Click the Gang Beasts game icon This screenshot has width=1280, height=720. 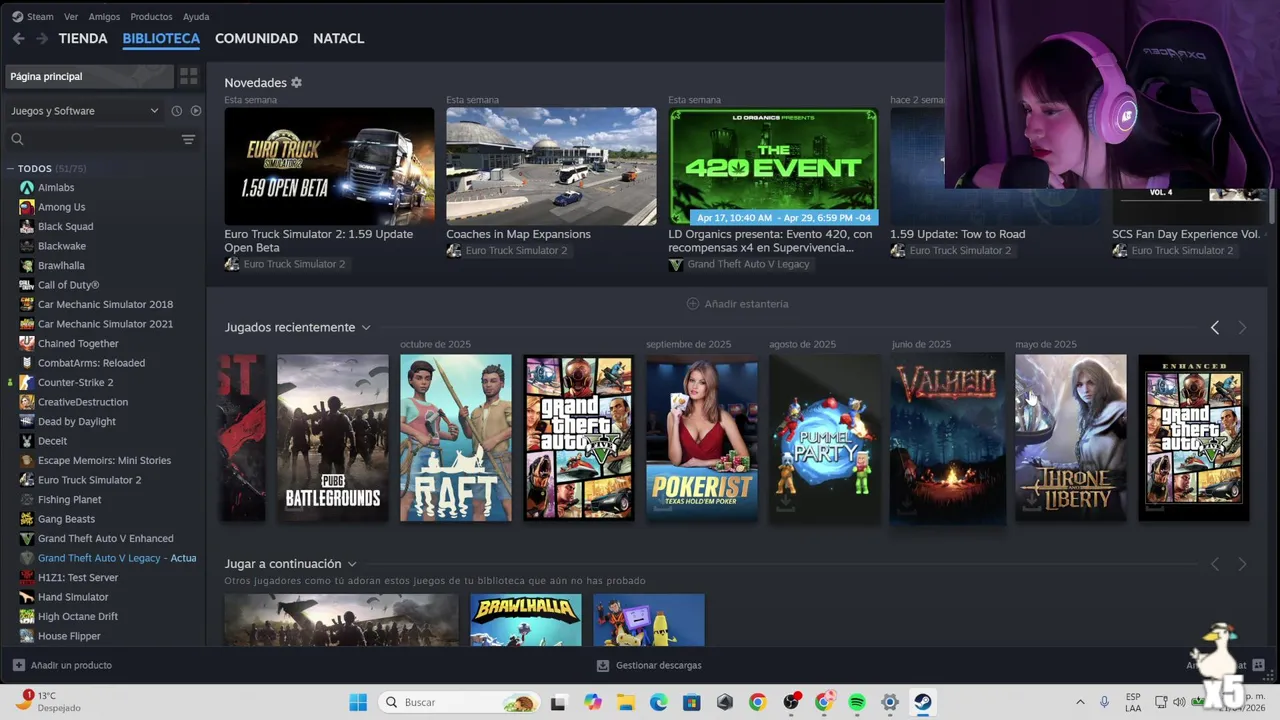click(27, 519)
